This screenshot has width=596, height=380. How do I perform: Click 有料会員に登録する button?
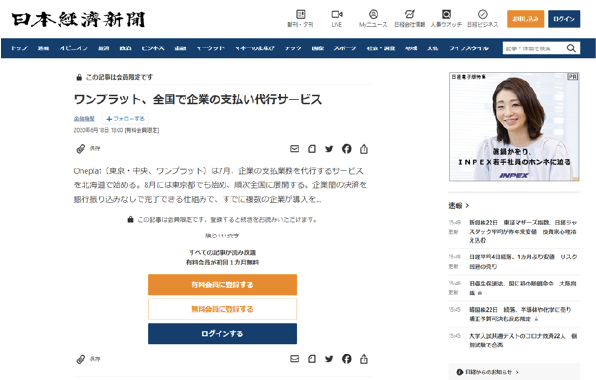(x=222, y=285)
